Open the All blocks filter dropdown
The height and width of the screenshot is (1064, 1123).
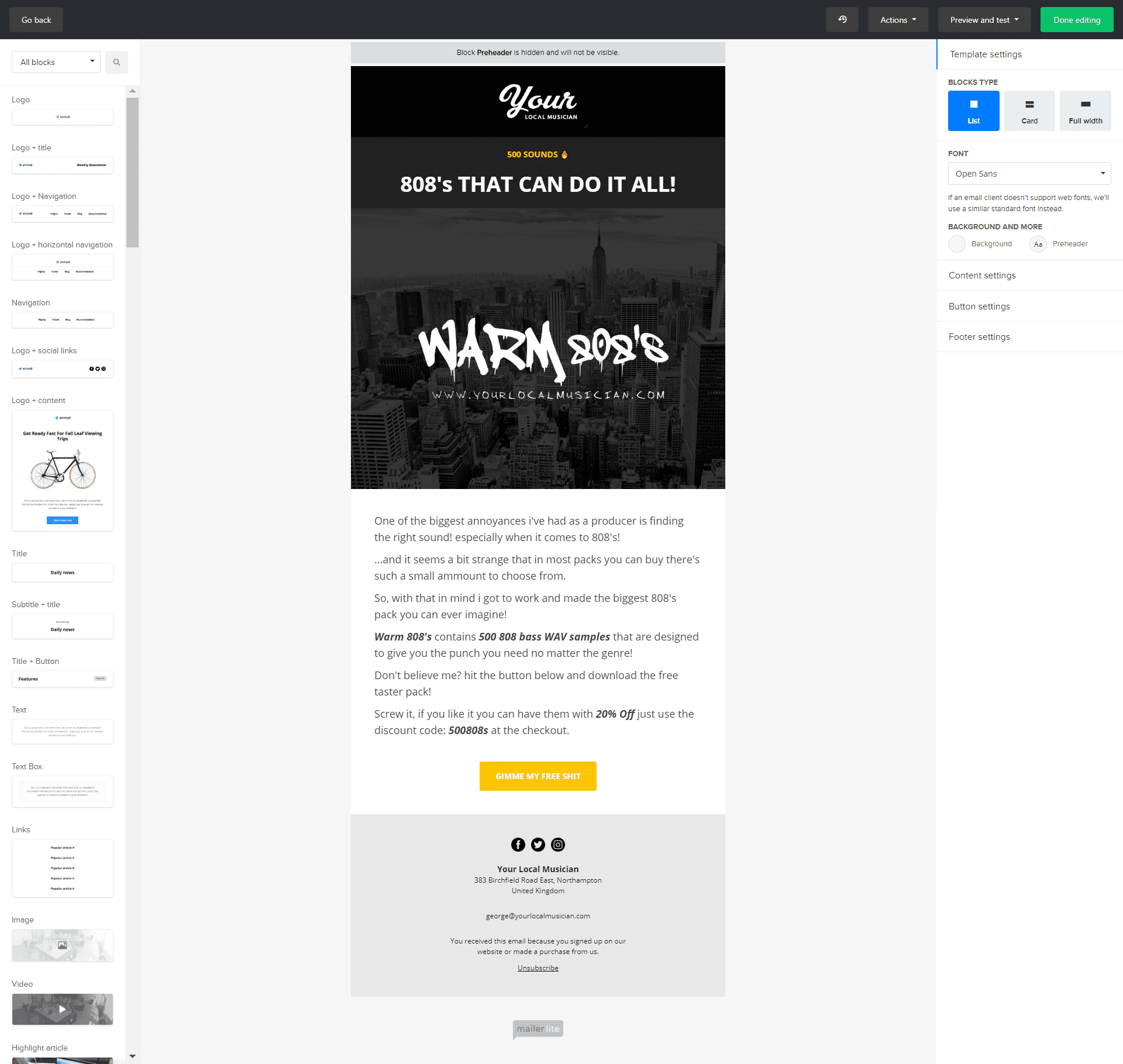click(x=56, y=61)
